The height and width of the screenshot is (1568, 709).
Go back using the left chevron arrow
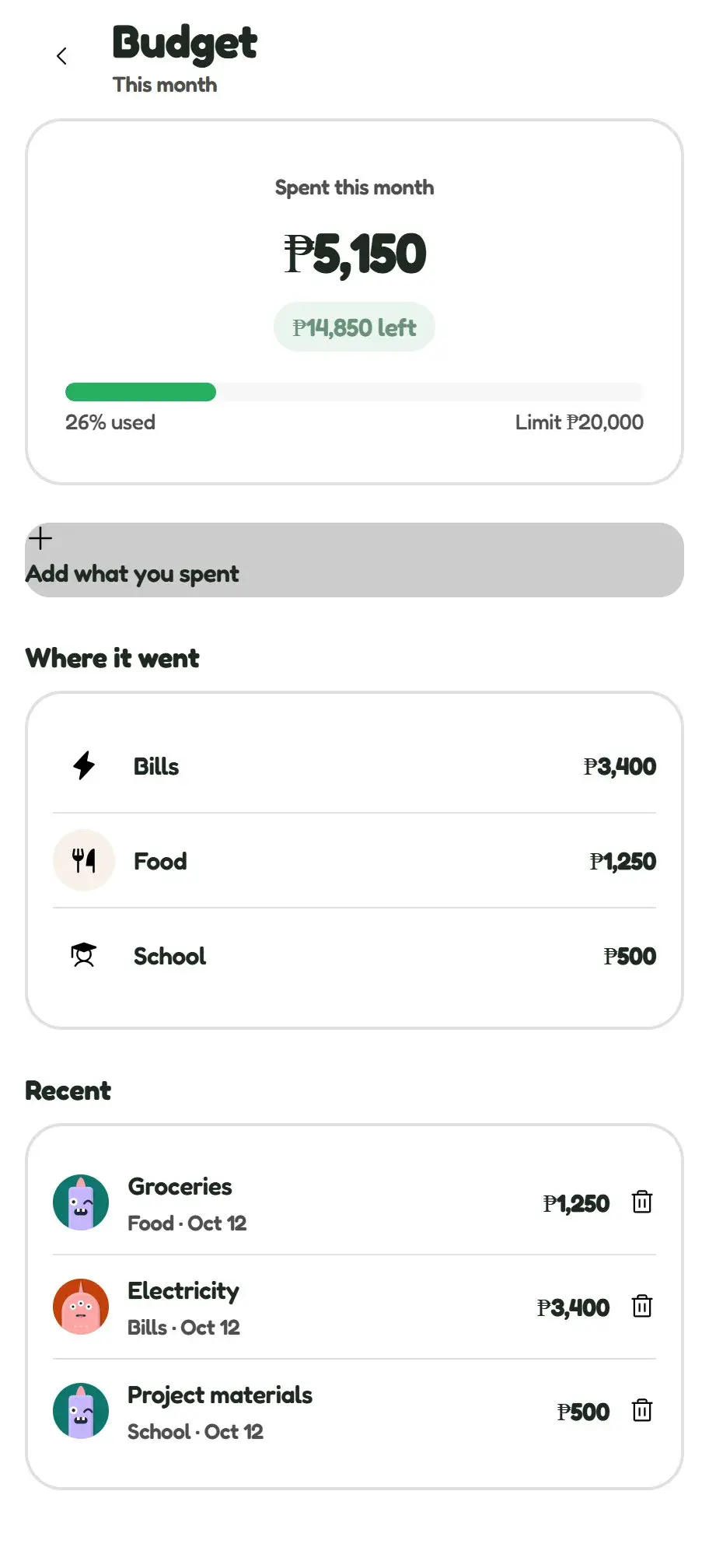(x=61, y=56)
